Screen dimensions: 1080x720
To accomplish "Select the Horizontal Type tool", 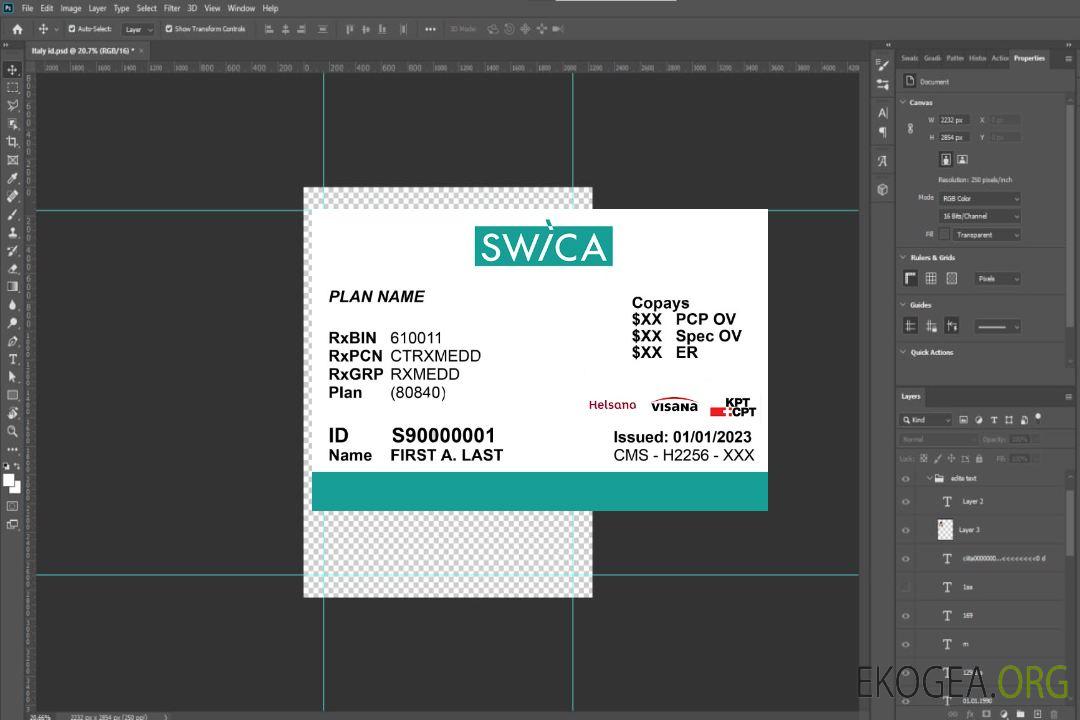I will tap(12, 359).
